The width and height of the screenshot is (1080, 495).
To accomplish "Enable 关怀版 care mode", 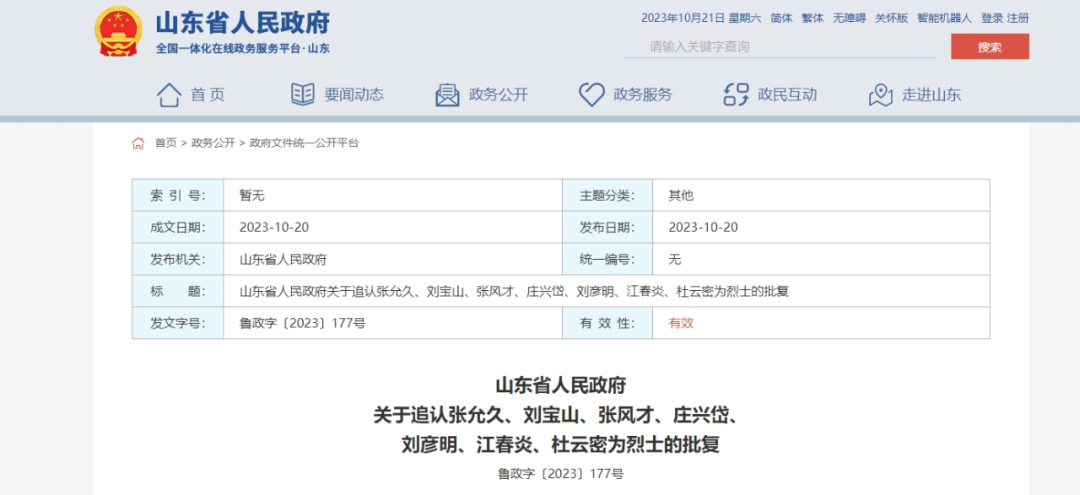I will point(891,18).
